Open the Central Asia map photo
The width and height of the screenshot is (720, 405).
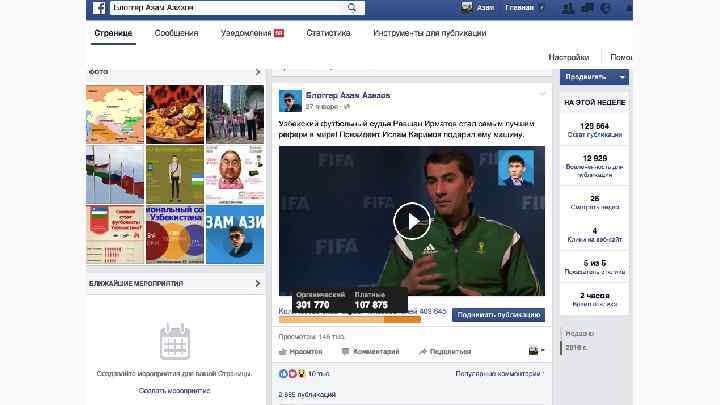(115, 114)
